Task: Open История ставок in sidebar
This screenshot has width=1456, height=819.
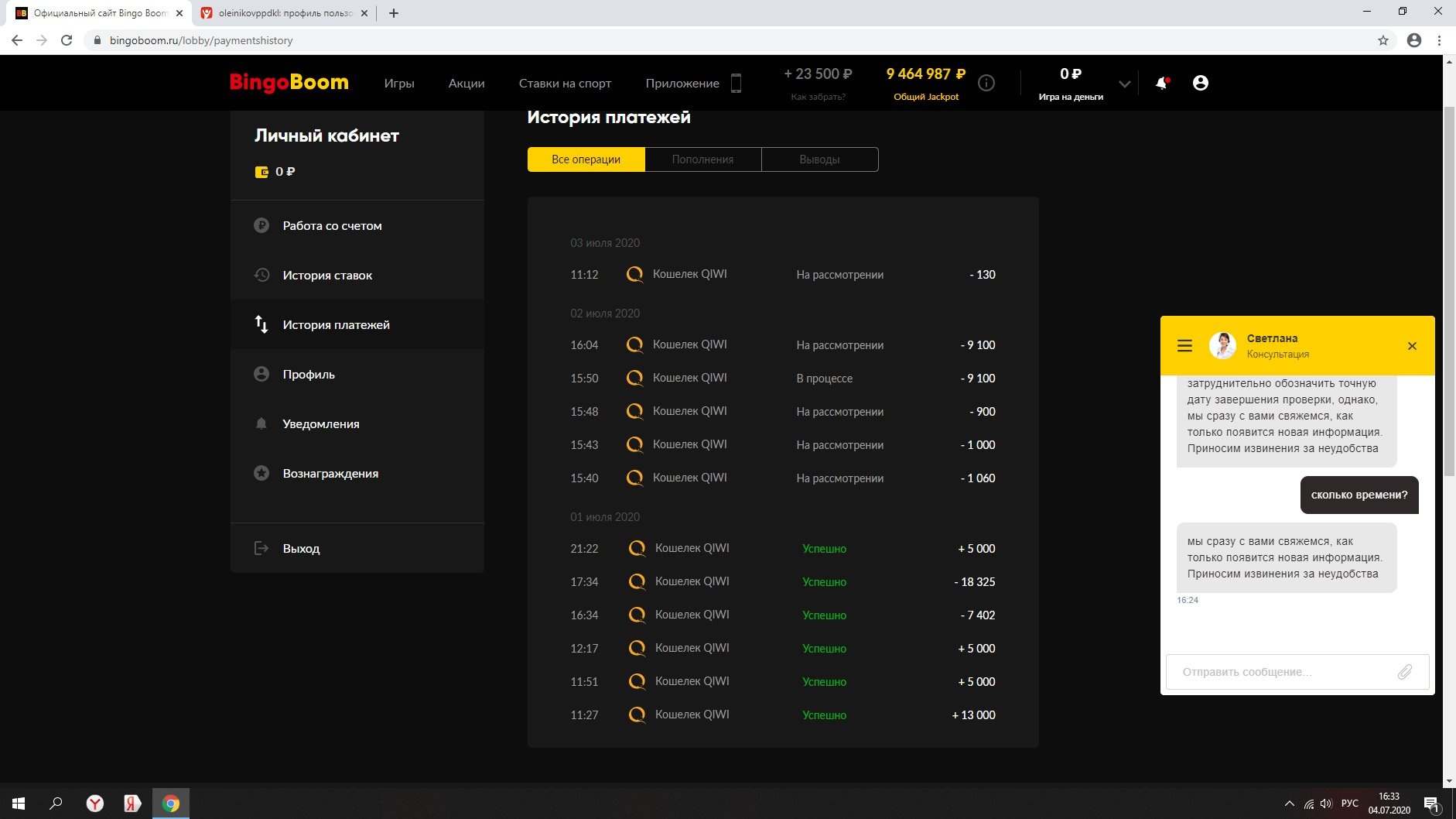Action: pyautogui.click(x=327, y=276)
